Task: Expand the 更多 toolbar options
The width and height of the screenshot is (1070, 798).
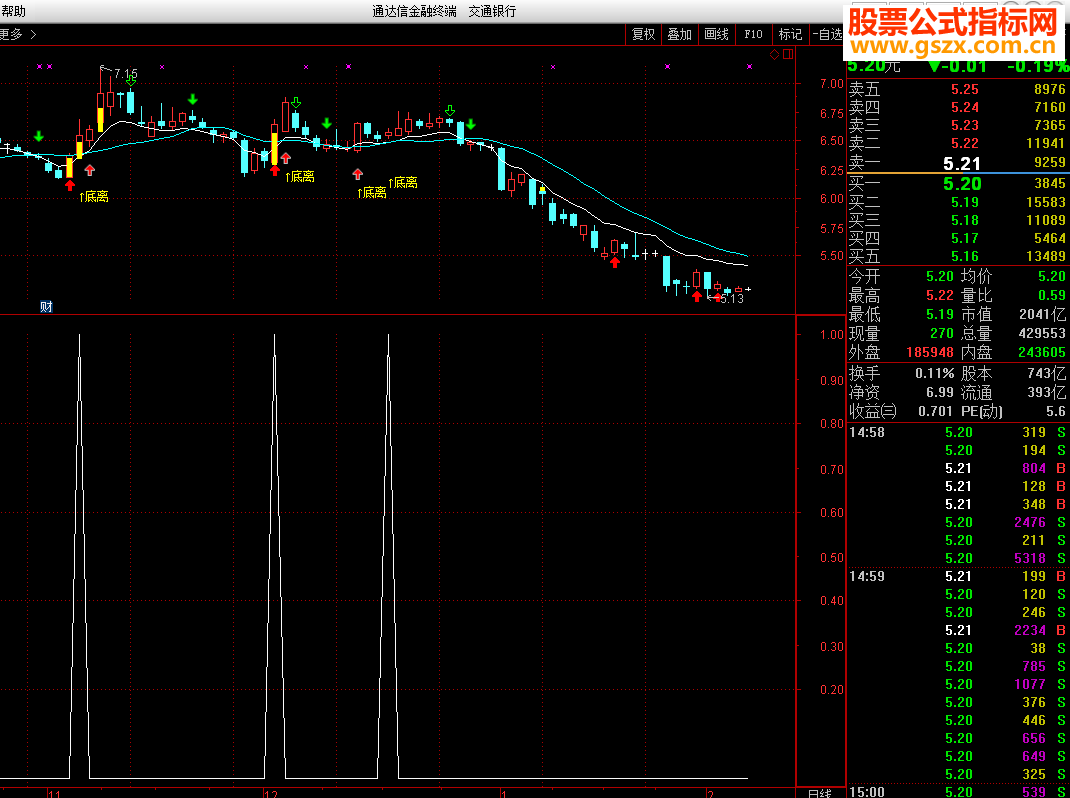Action: coord(18,34)
